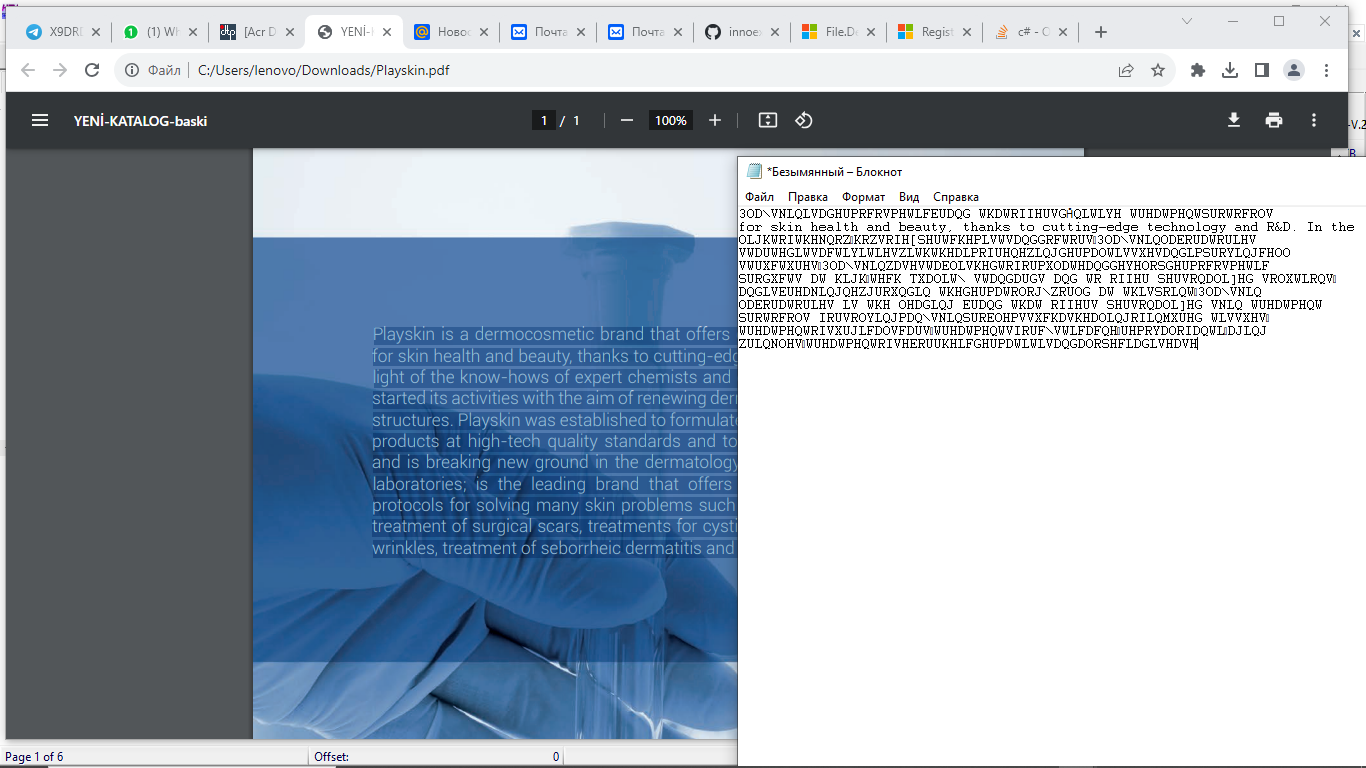Open the Chrome downloads icon
Viewport: 1366px width, 768px height.
(1230, 70)
